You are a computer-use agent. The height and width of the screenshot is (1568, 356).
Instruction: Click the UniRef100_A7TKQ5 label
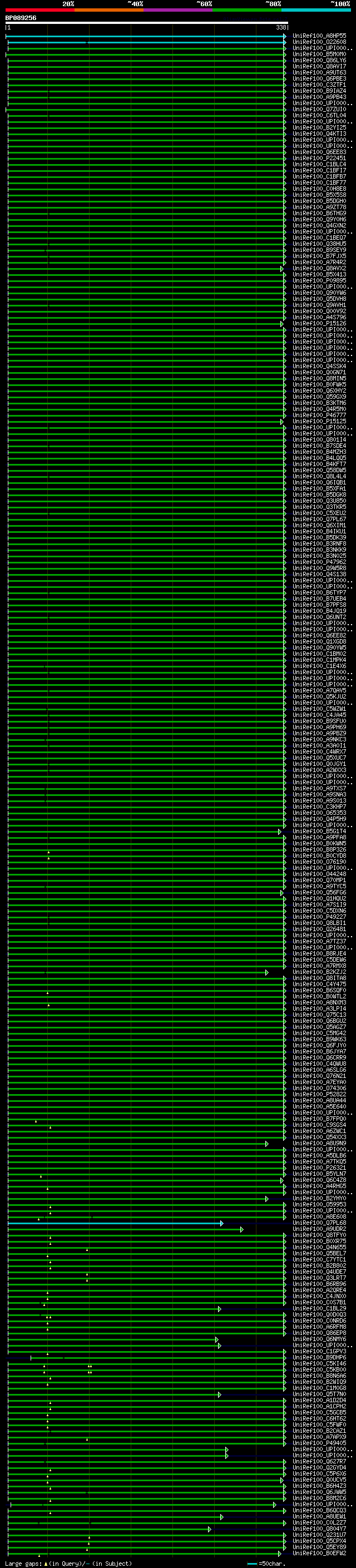319,1161
